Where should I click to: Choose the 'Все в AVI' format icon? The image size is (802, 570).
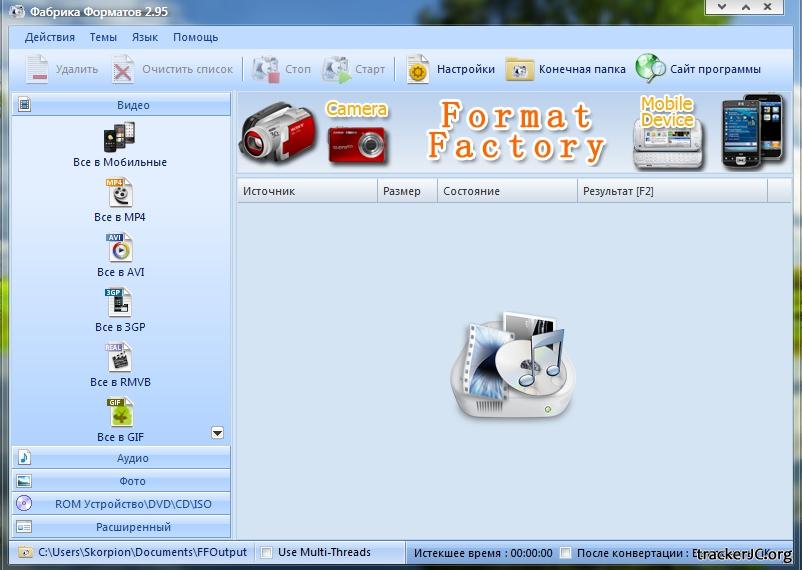pyautogui.click(x=119, y=248)
